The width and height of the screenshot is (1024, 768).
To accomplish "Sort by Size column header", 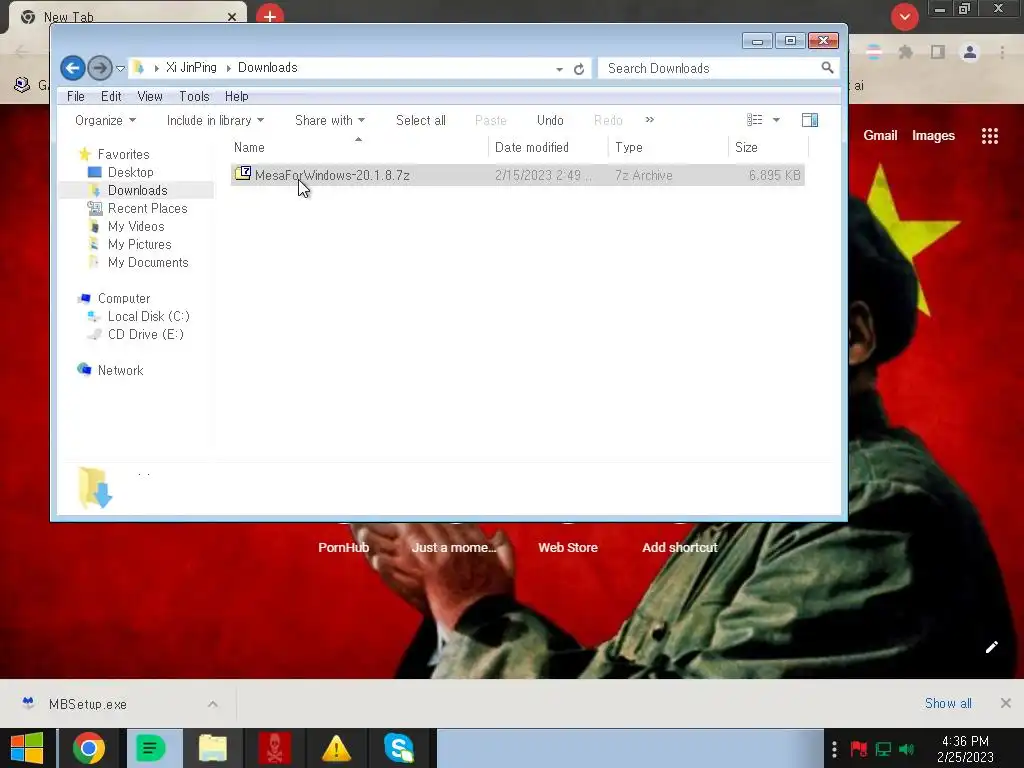I will [x=746, y=148].
